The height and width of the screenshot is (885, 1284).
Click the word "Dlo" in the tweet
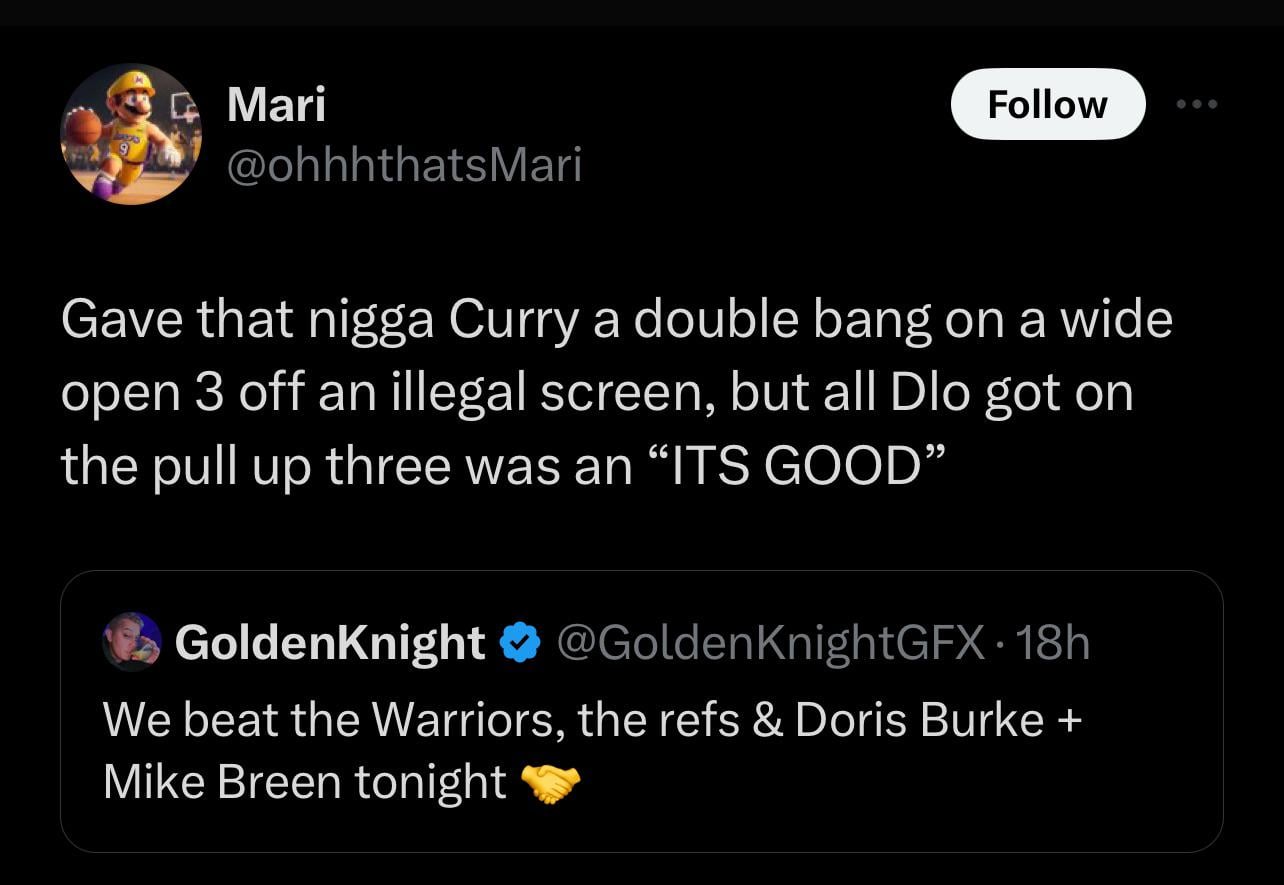pos(929,393)
